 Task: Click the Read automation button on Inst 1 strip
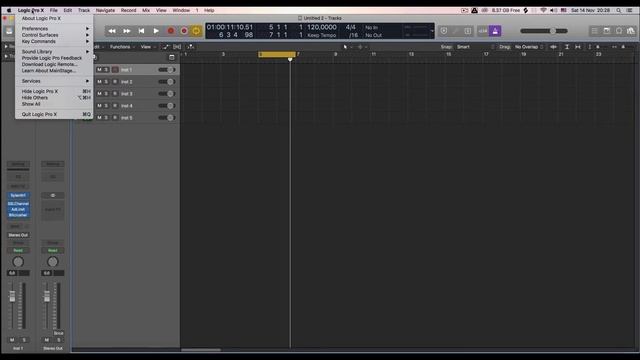(x=18, y=250)
